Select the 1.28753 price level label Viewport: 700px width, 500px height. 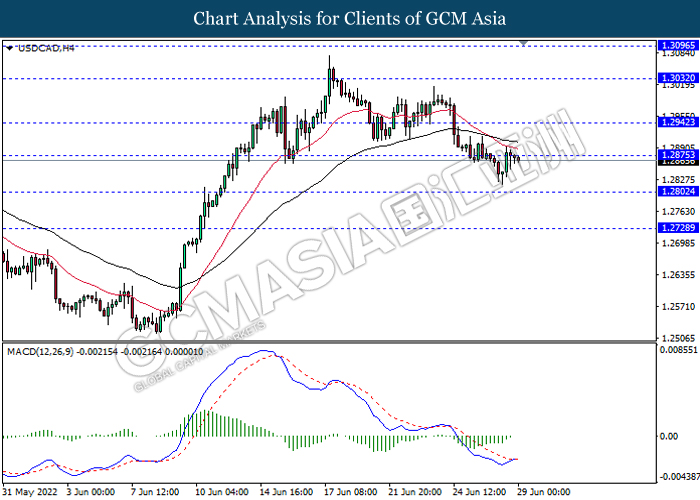click(x=678, y=155)
